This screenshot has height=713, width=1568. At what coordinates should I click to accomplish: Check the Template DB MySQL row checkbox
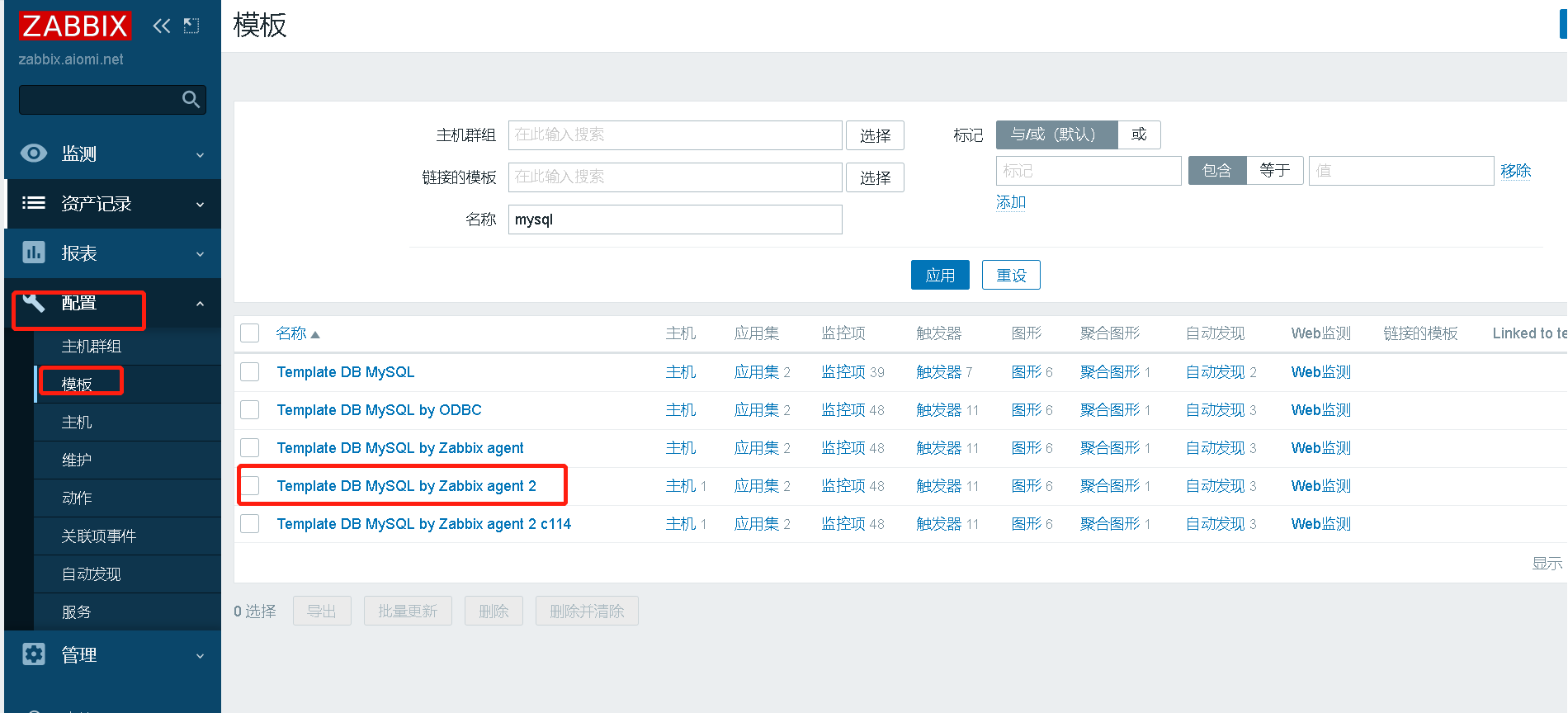[x=250, y=372]
